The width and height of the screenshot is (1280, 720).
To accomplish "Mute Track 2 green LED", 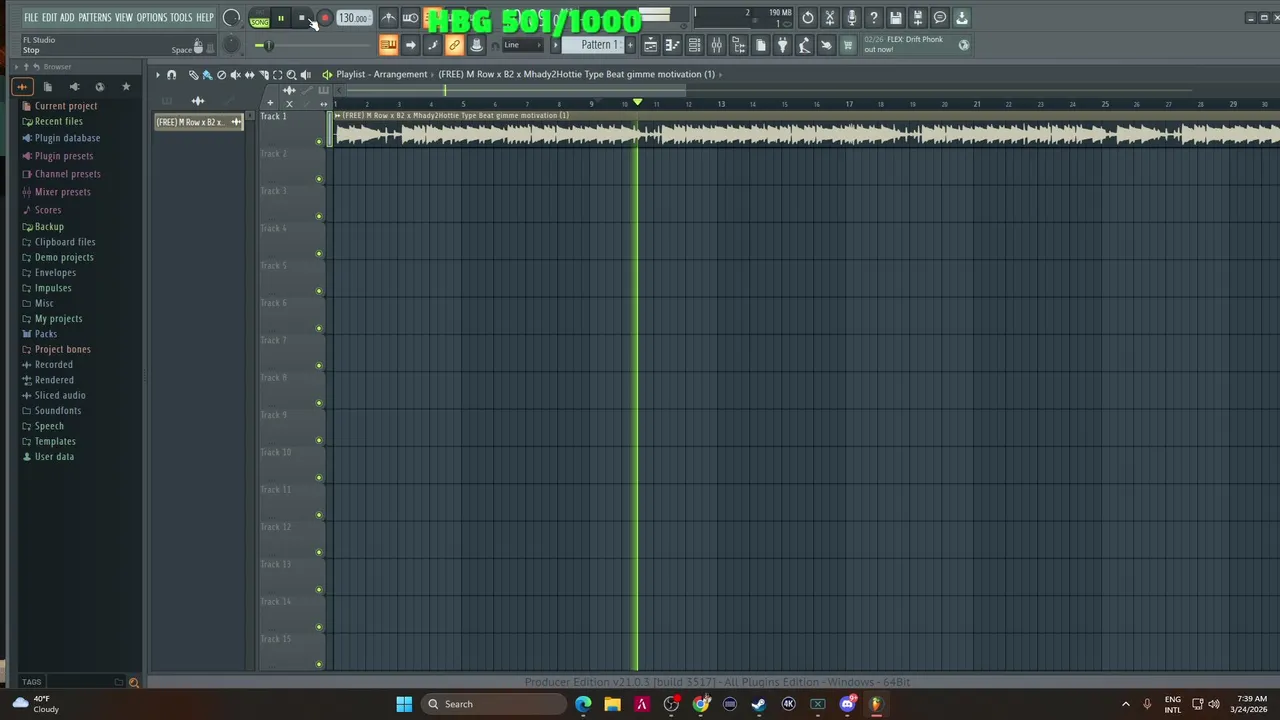I will pos(319,179).
